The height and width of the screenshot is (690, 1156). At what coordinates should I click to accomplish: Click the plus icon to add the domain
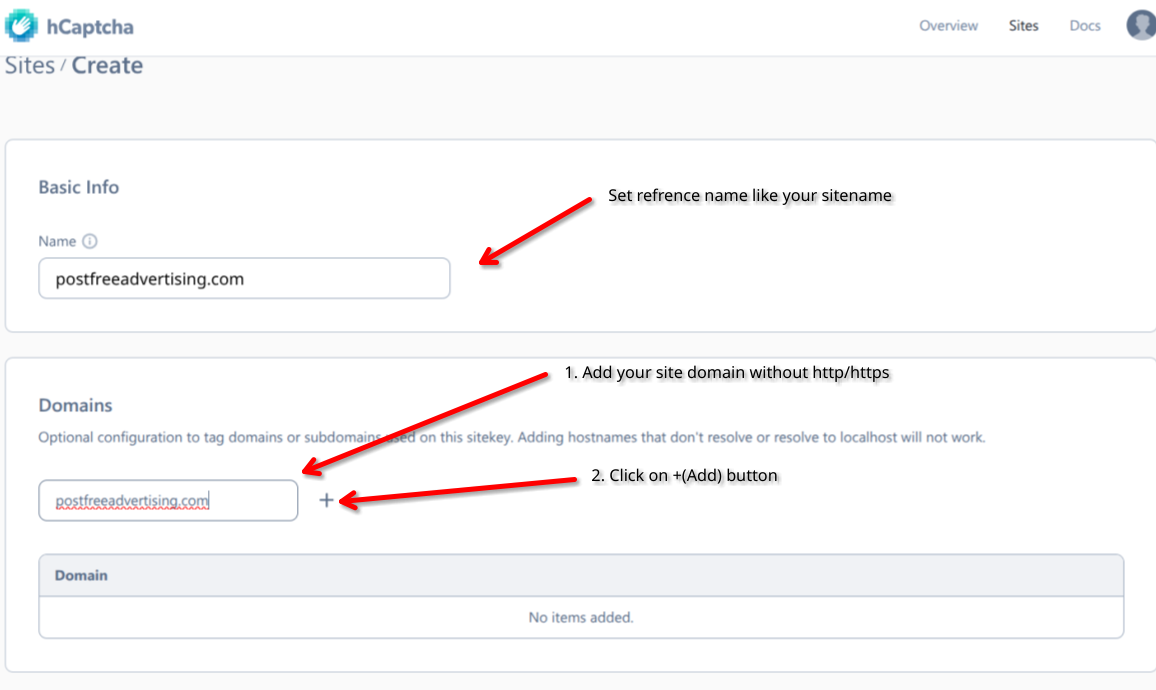[x=327, y=499]
